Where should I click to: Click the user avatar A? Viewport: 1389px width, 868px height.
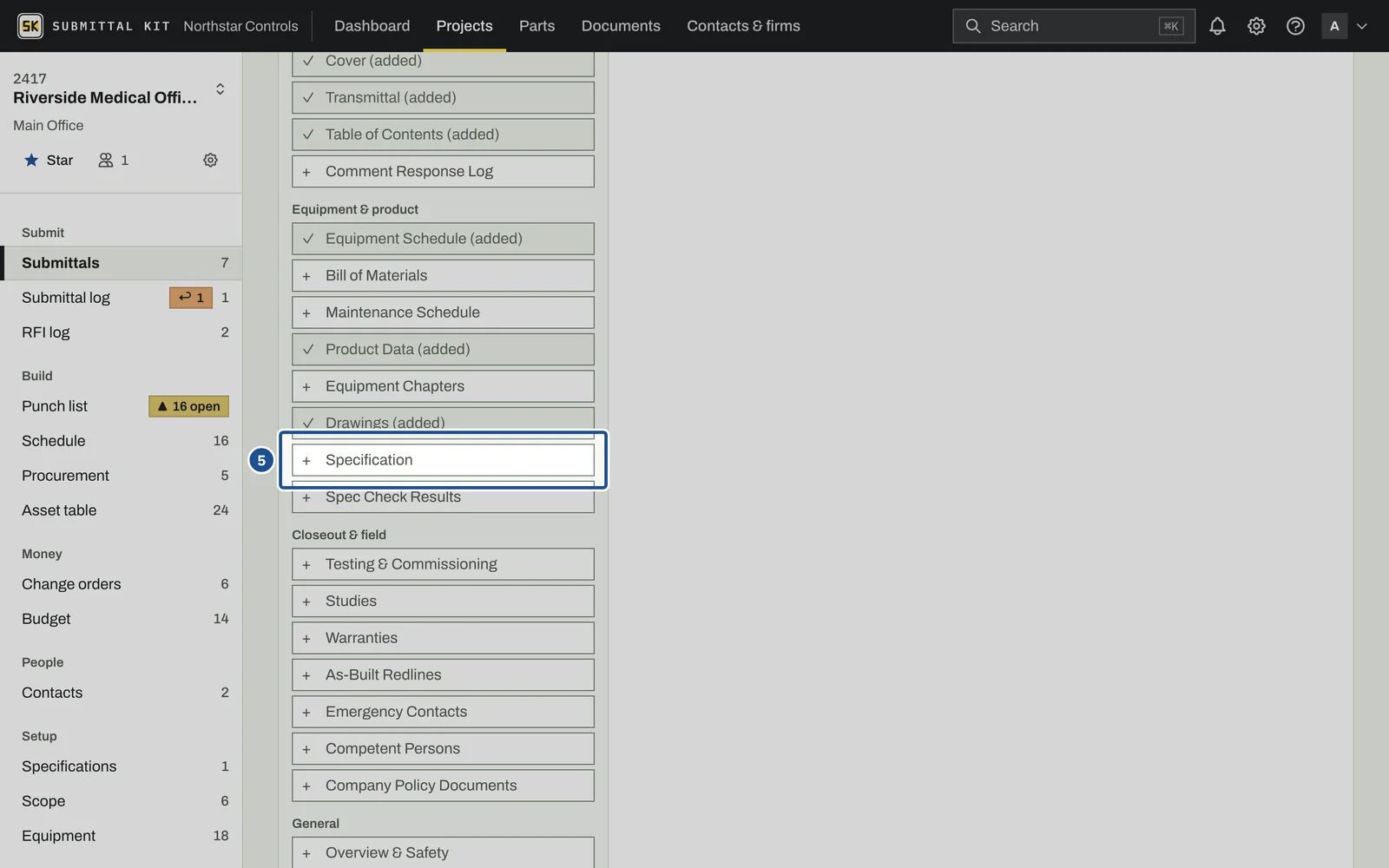[1334, 26]
